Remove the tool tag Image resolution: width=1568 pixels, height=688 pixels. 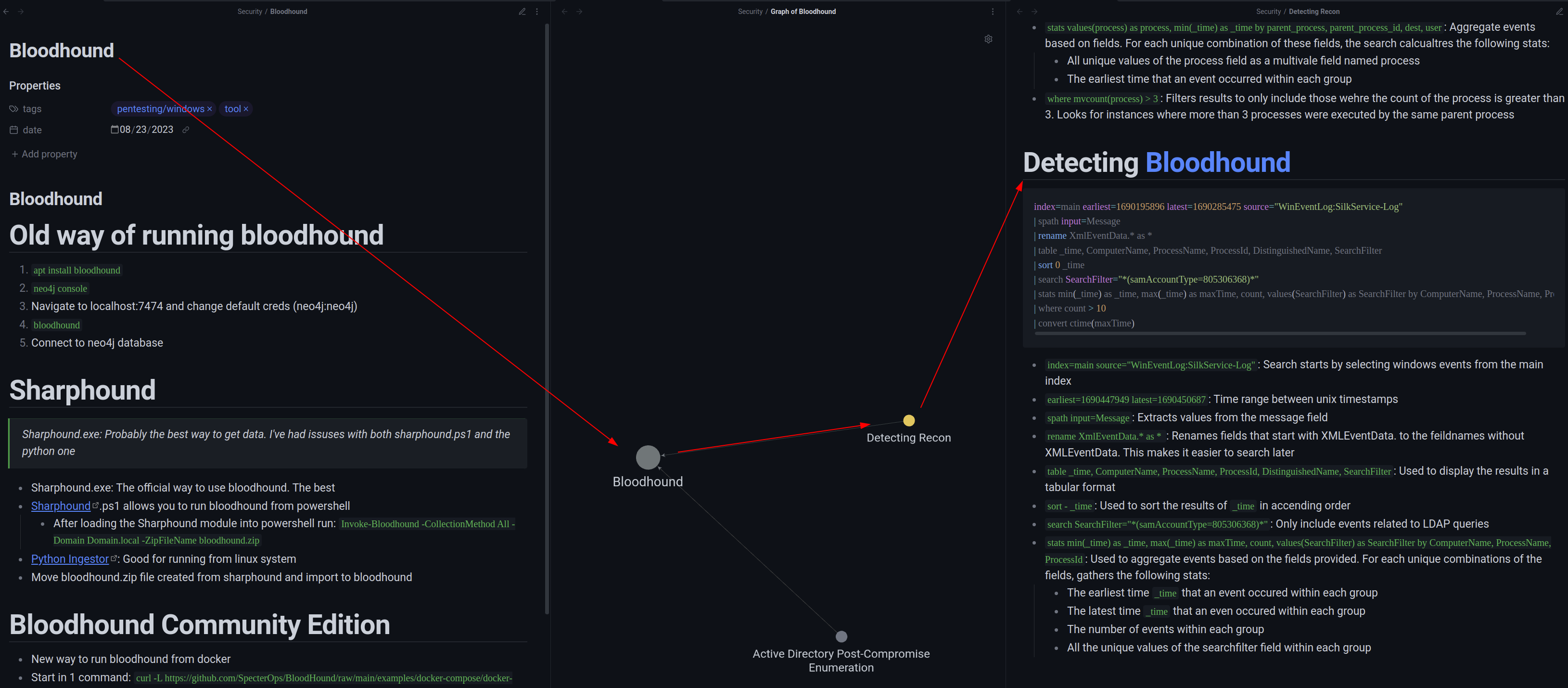coord(246,109)
